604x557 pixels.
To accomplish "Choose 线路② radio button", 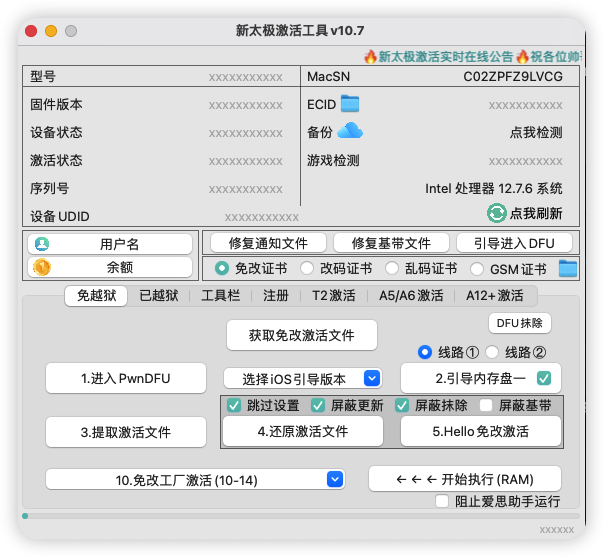I will pos(492,352).
